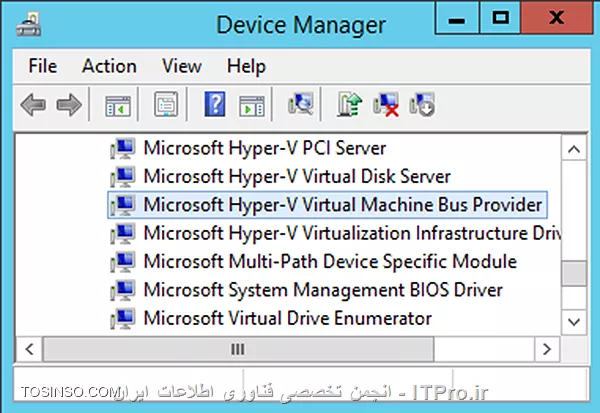Click the Forward arrow toolbar icon
This screenshot has height=413, width=600.
pyautogui.click(x=69, y=104)
